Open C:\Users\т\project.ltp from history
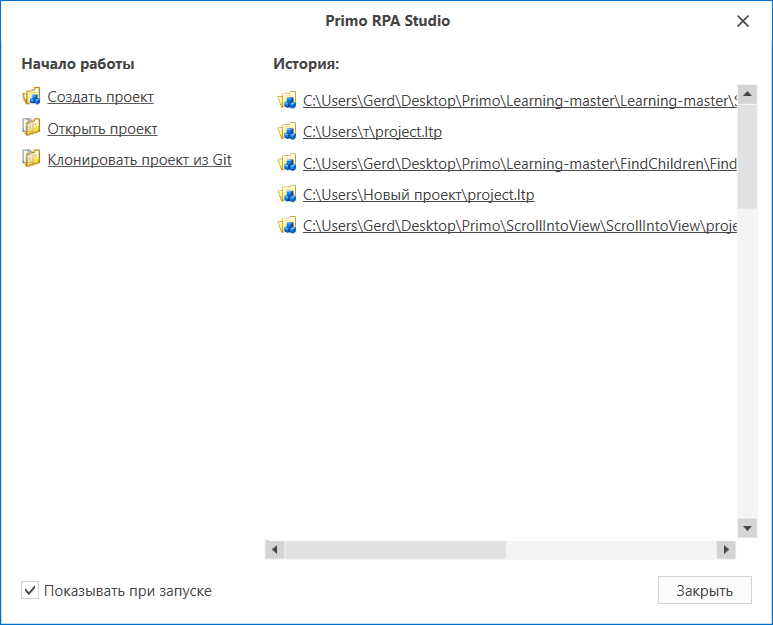 tap(372, 132)
